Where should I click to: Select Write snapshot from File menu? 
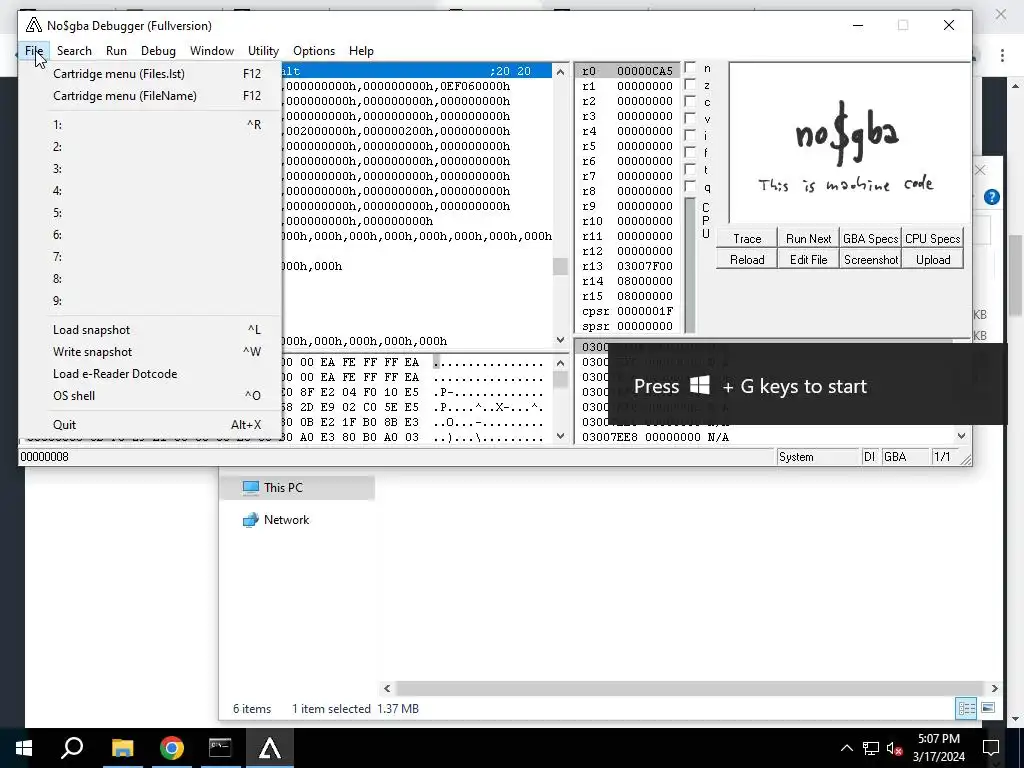click(151, 352)
